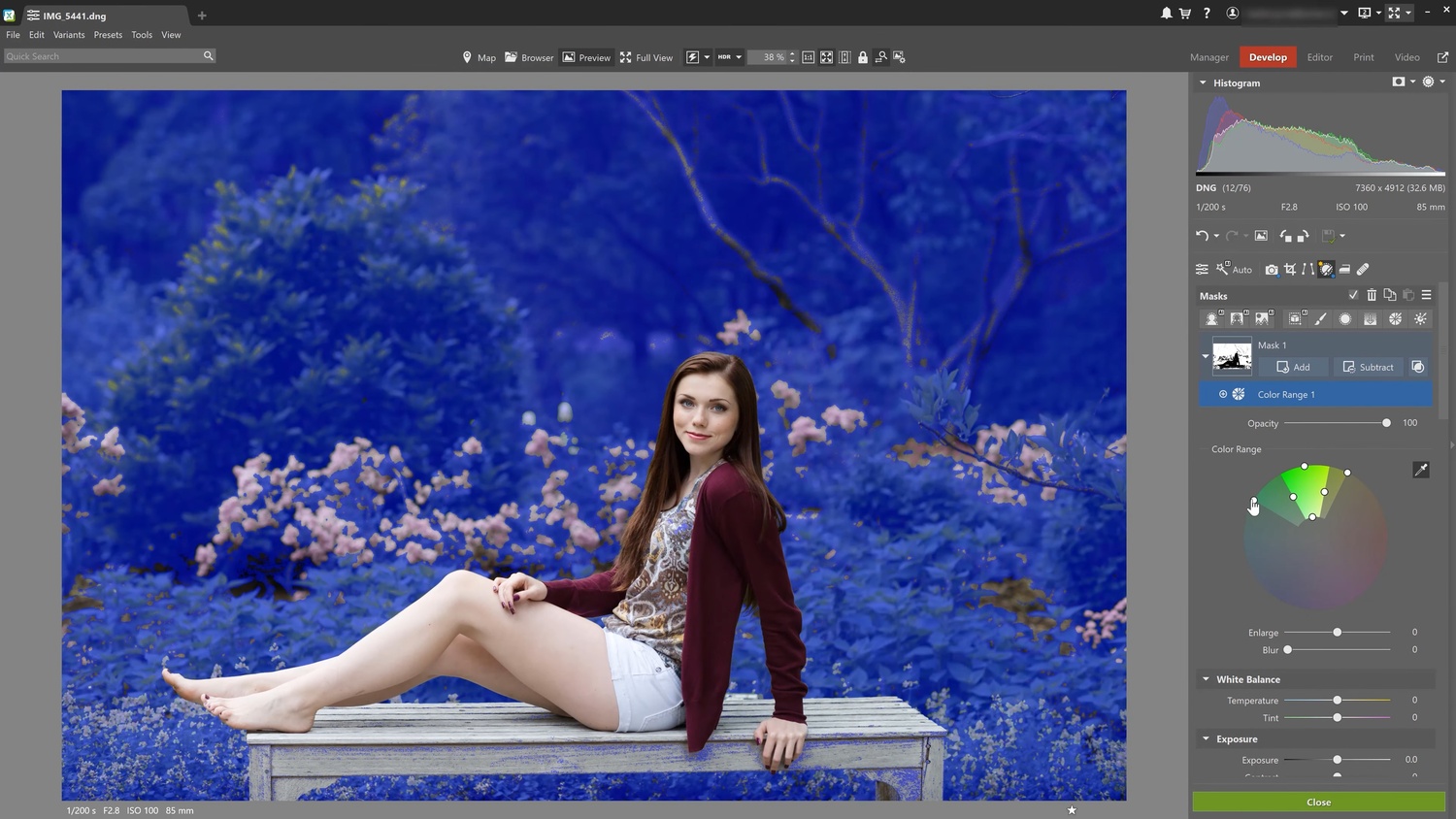The image size is (1456, 819).
Task: Click the Subtract mask button
Action: (1368, 367)
